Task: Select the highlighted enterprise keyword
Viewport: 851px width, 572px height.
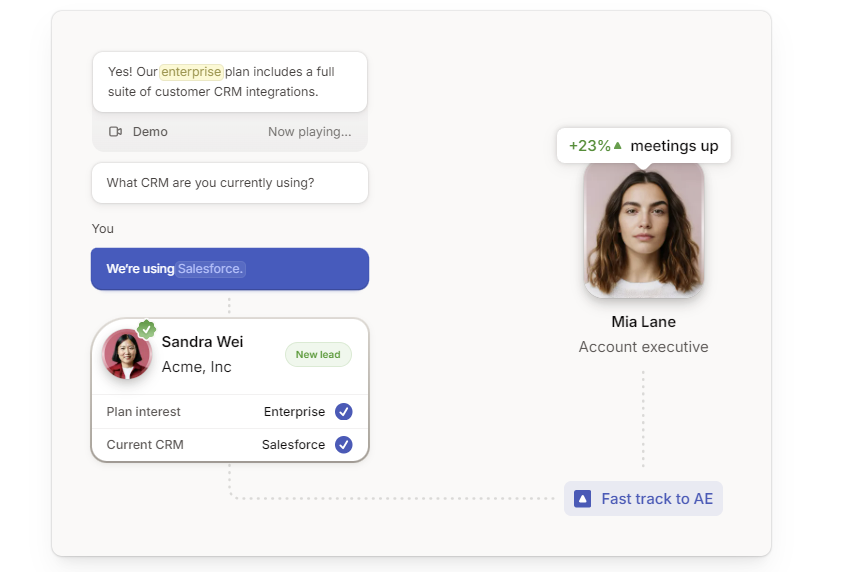Action: (191, 72)
